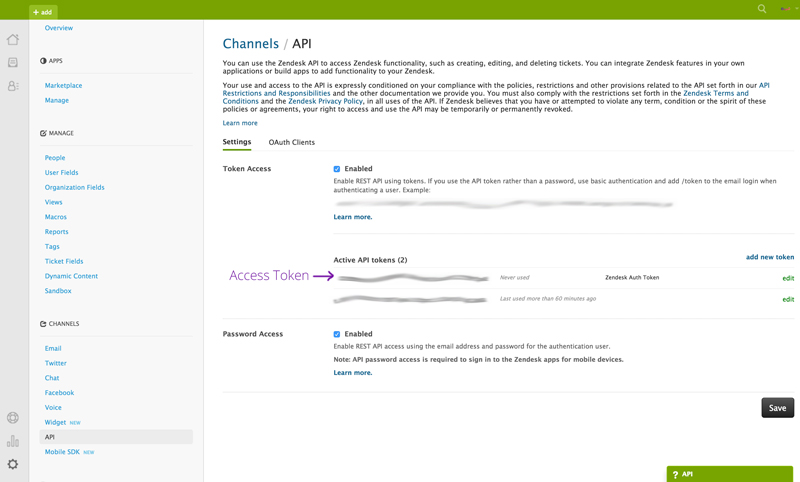
Task: Open the API help widget
Action: [730, 474]
